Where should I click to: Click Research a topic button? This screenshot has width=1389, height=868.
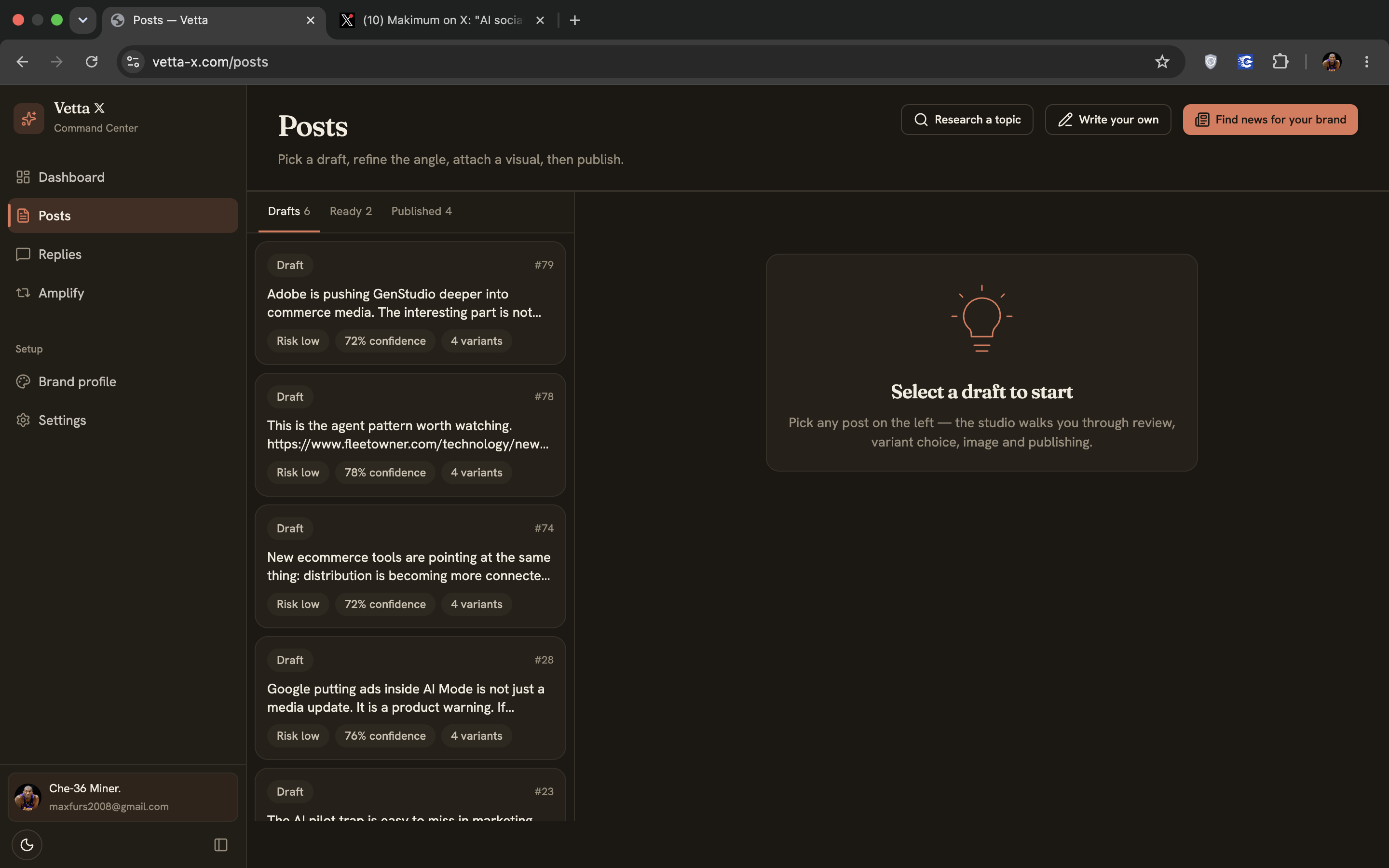[967, 120]
